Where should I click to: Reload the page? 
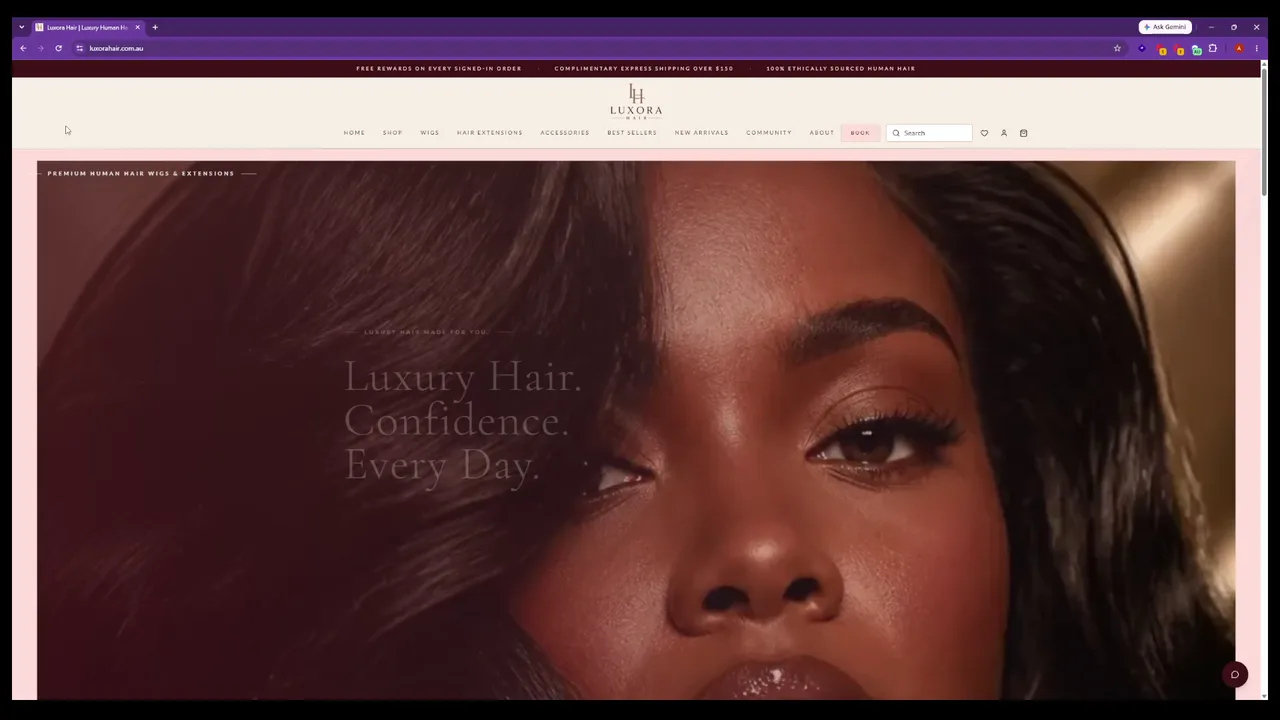coord(59,48)
